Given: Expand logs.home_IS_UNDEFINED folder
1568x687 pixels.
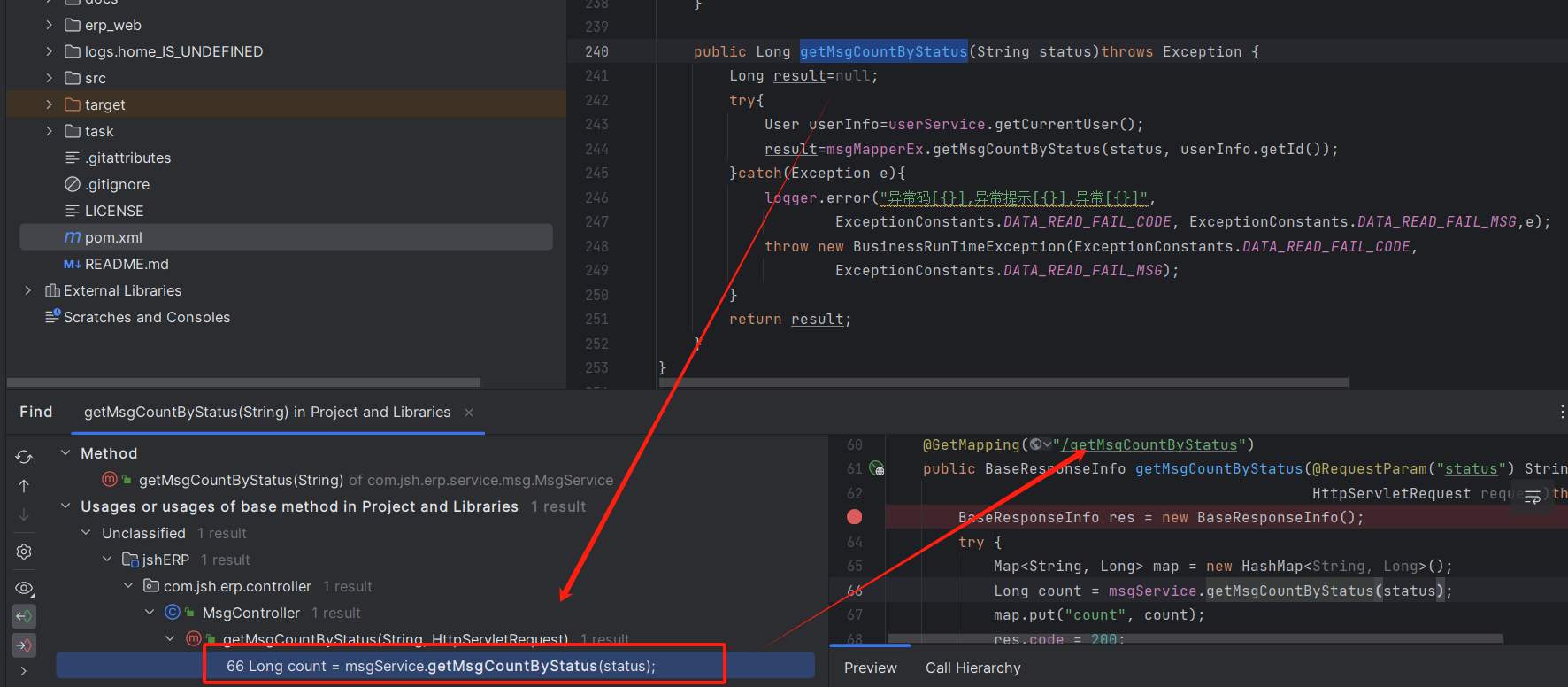Looking at the screenshot, I should [x=50, y=51].
